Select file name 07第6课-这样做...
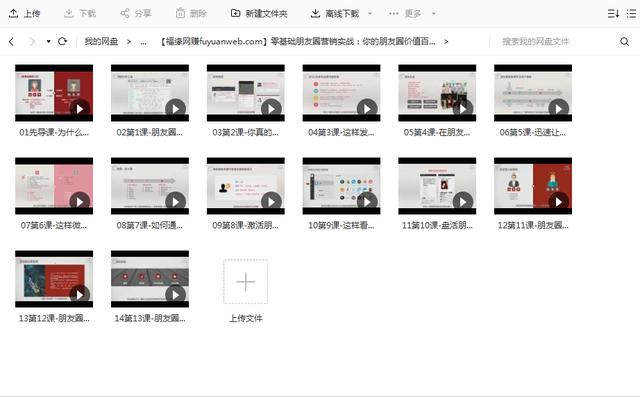 (x=54, y=225)
